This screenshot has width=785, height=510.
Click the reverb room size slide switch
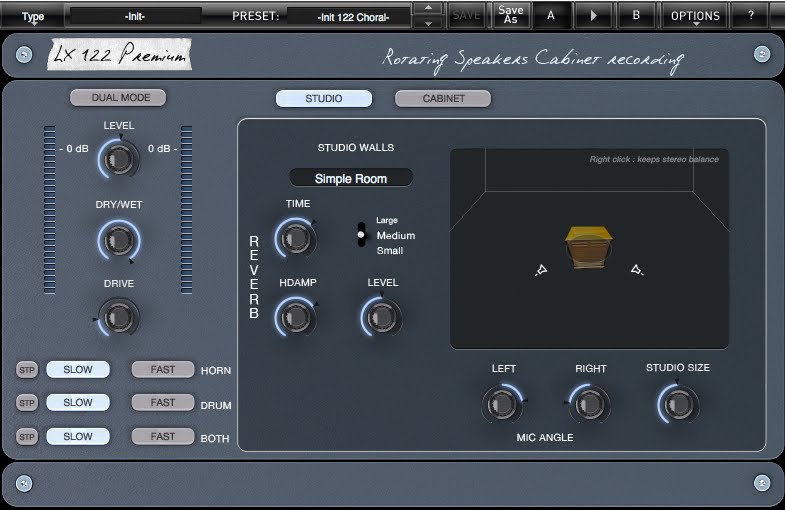click(361, 234)
